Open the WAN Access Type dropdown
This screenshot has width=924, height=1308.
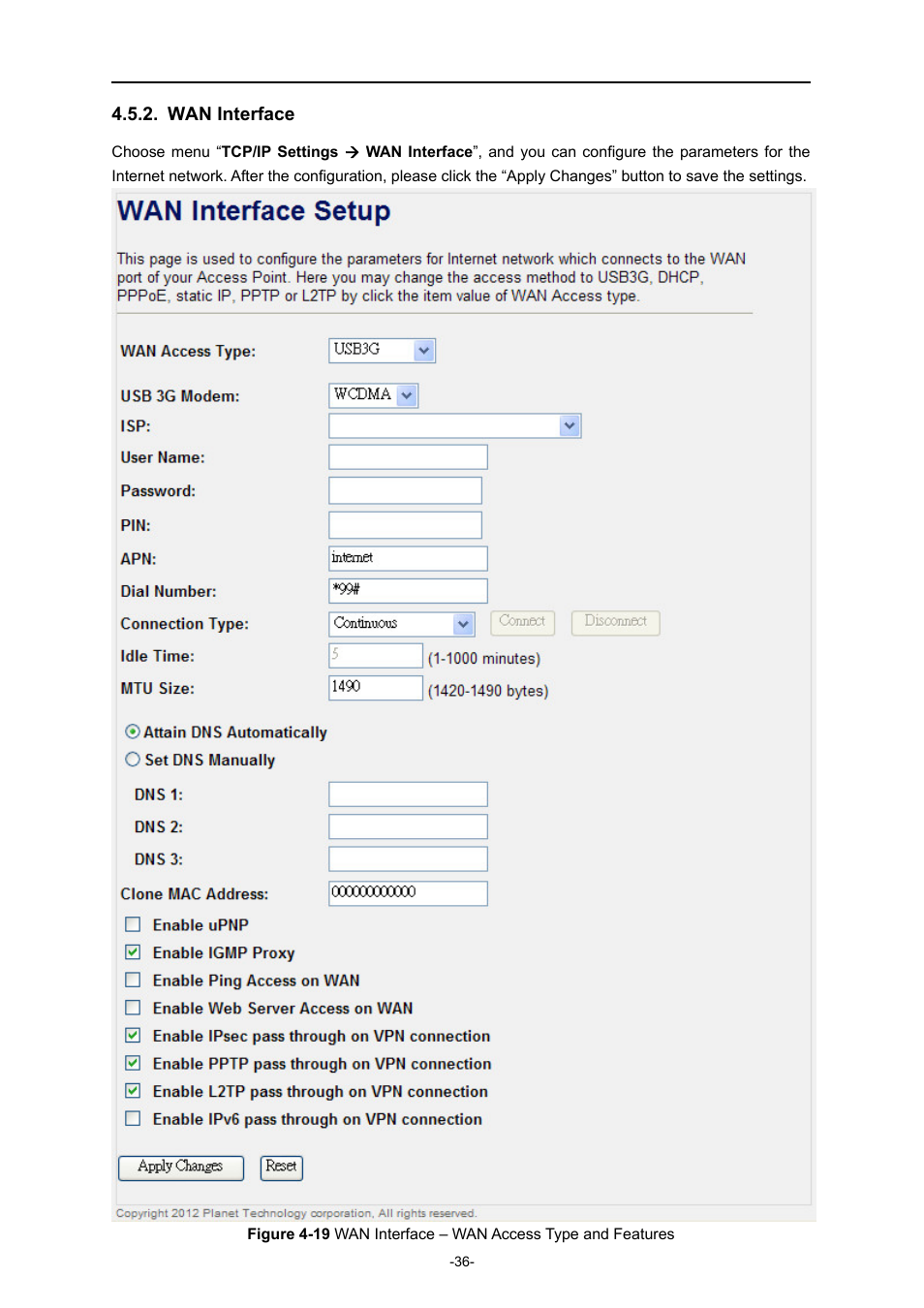(x=382, y=350)
